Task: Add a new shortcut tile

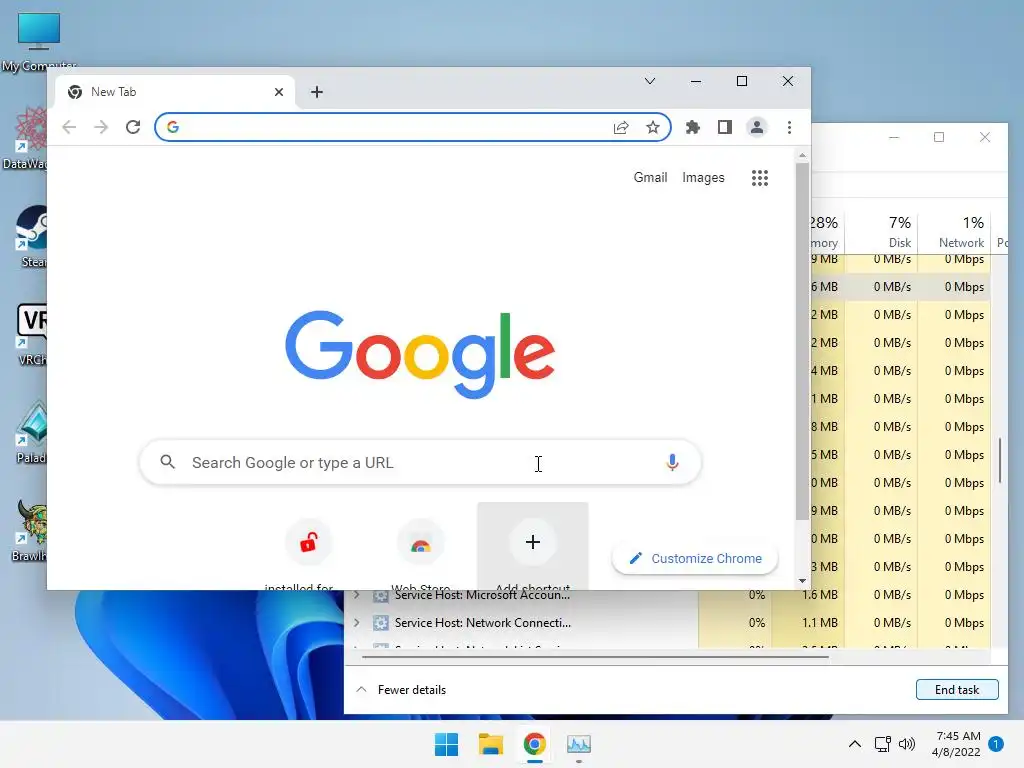Action: pos(533,546)
